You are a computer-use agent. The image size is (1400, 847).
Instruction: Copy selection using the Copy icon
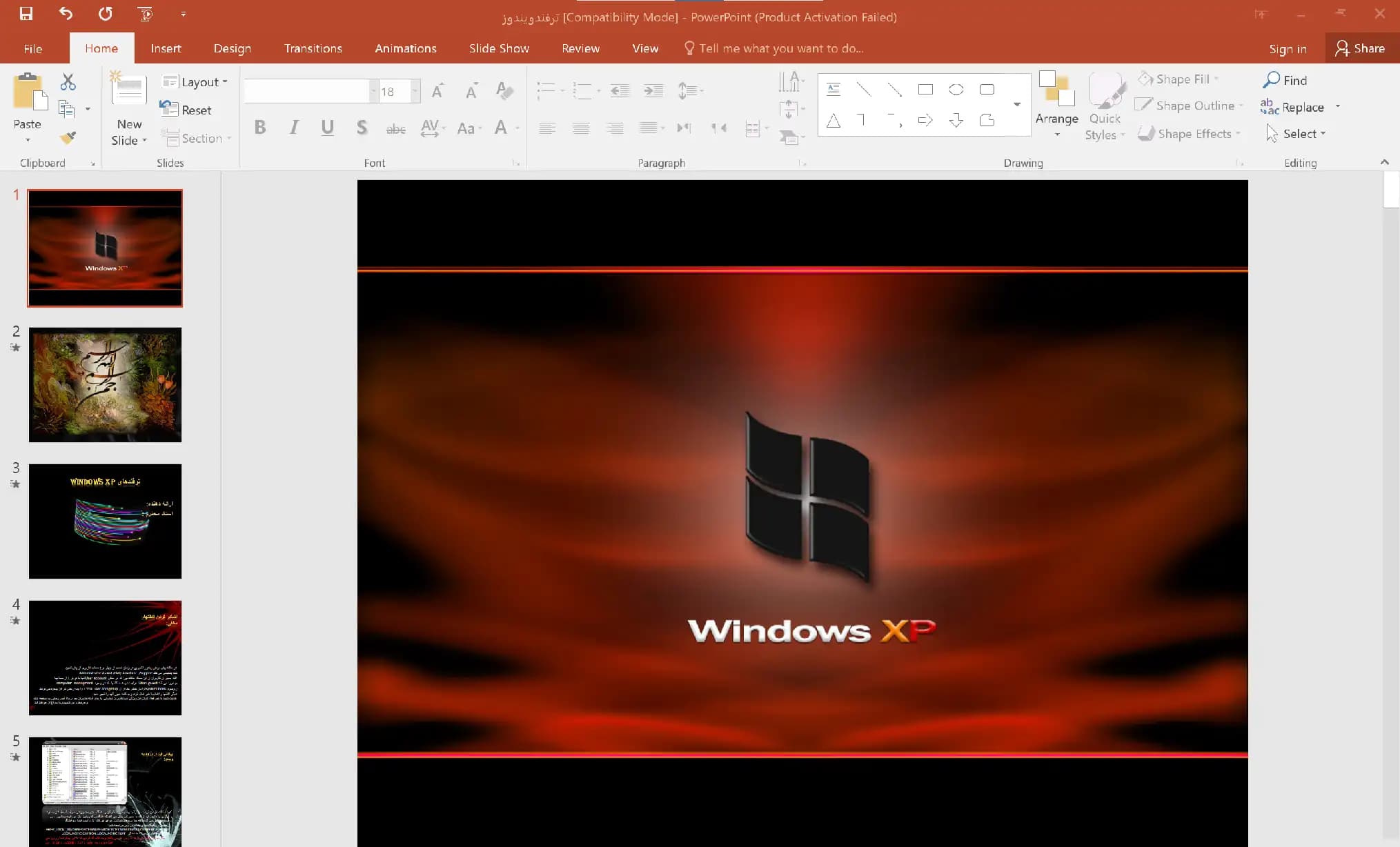point(66,109)
